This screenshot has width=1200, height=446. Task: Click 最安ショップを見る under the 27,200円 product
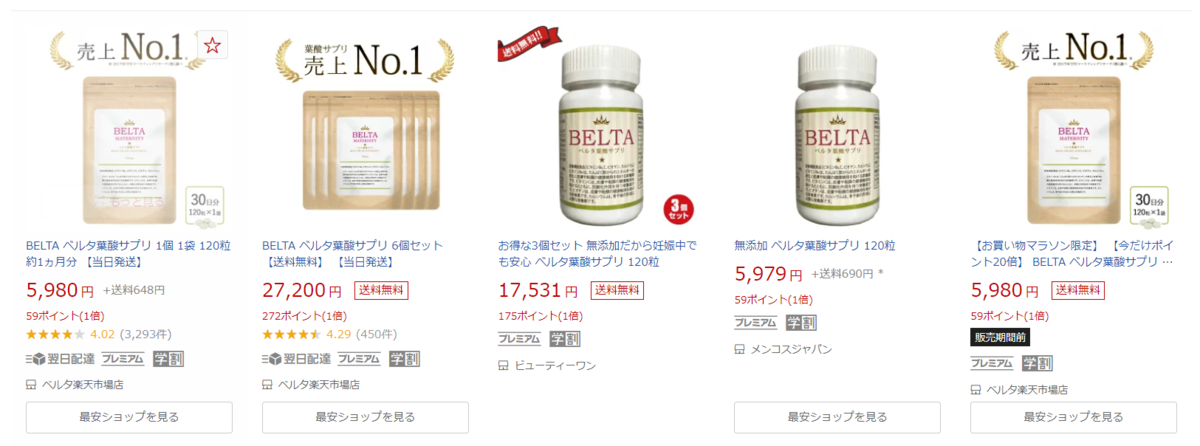365,417
